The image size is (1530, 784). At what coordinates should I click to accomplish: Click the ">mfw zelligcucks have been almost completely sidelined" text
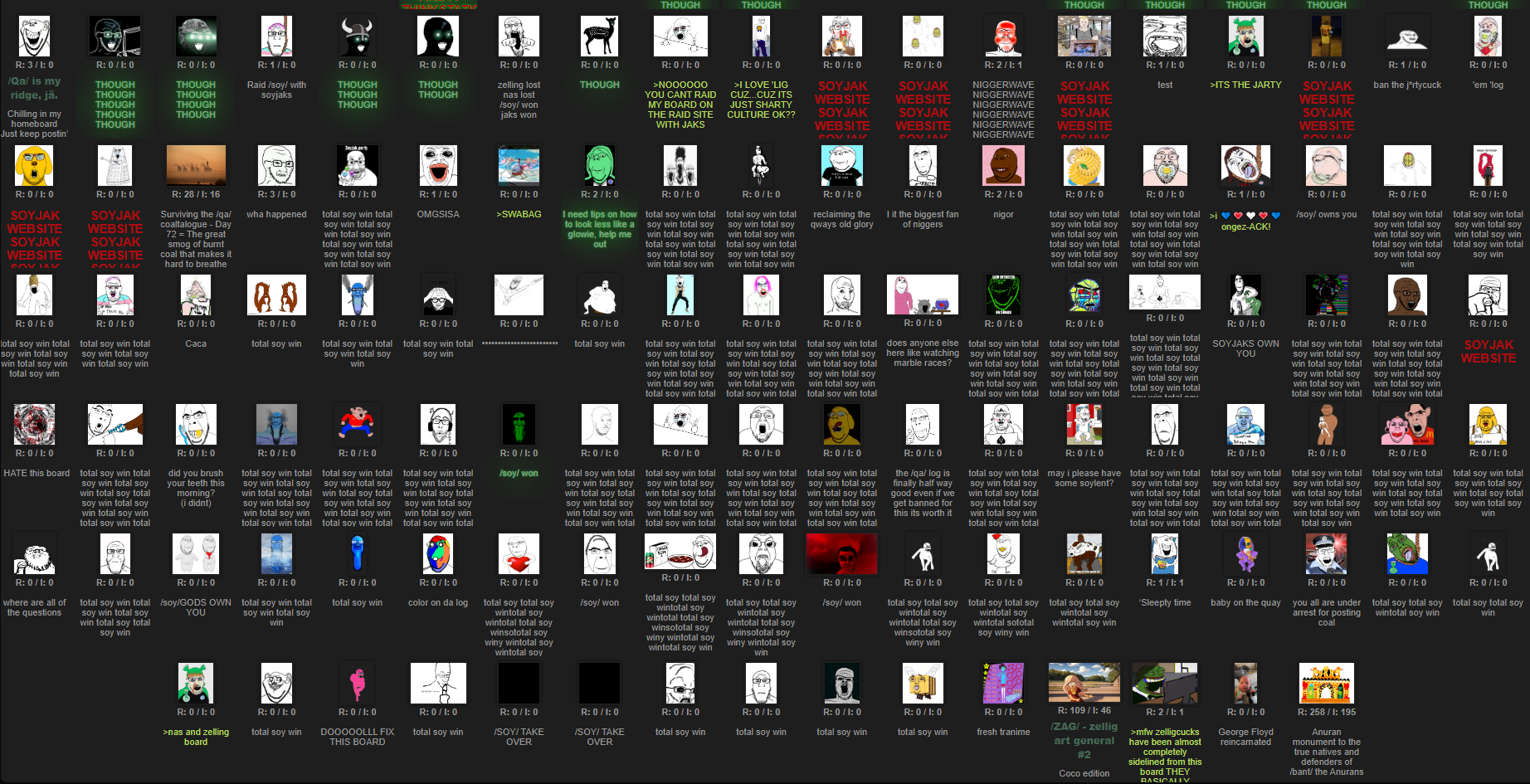click(1165, 754)
